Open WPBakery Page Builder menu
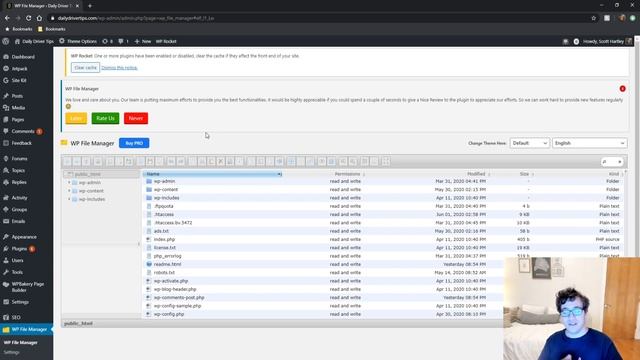The image size is (640, 360). (27, 287)
